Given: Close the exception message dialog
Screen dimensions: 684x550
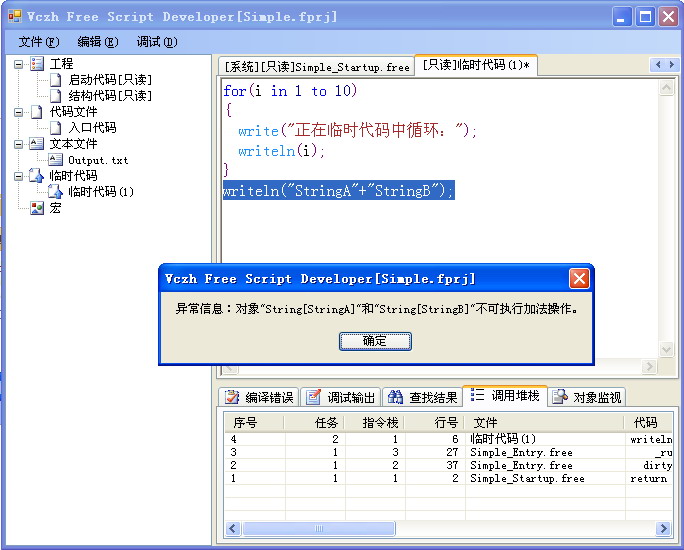Looking at the screenshot, I should [x=579, y=279].
